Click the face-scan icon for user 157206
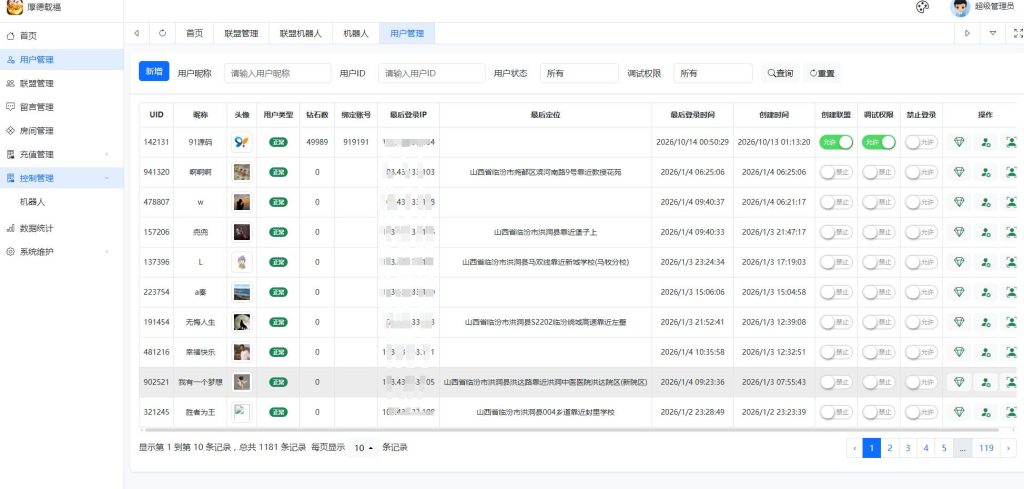Viewport: 1024px width, 489px height. tap(1011, 232)
